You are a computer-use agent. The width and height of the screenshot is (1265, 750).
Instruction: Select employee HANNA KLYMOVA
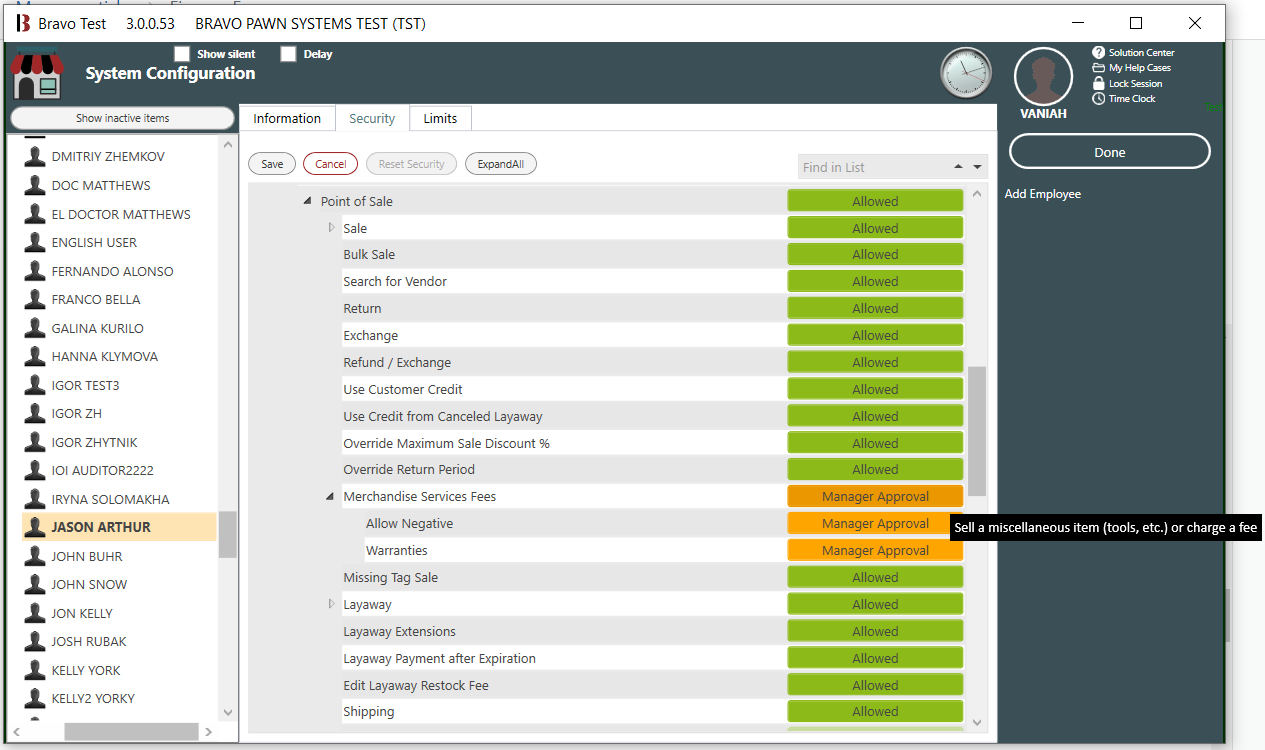[x=104, y=357]
